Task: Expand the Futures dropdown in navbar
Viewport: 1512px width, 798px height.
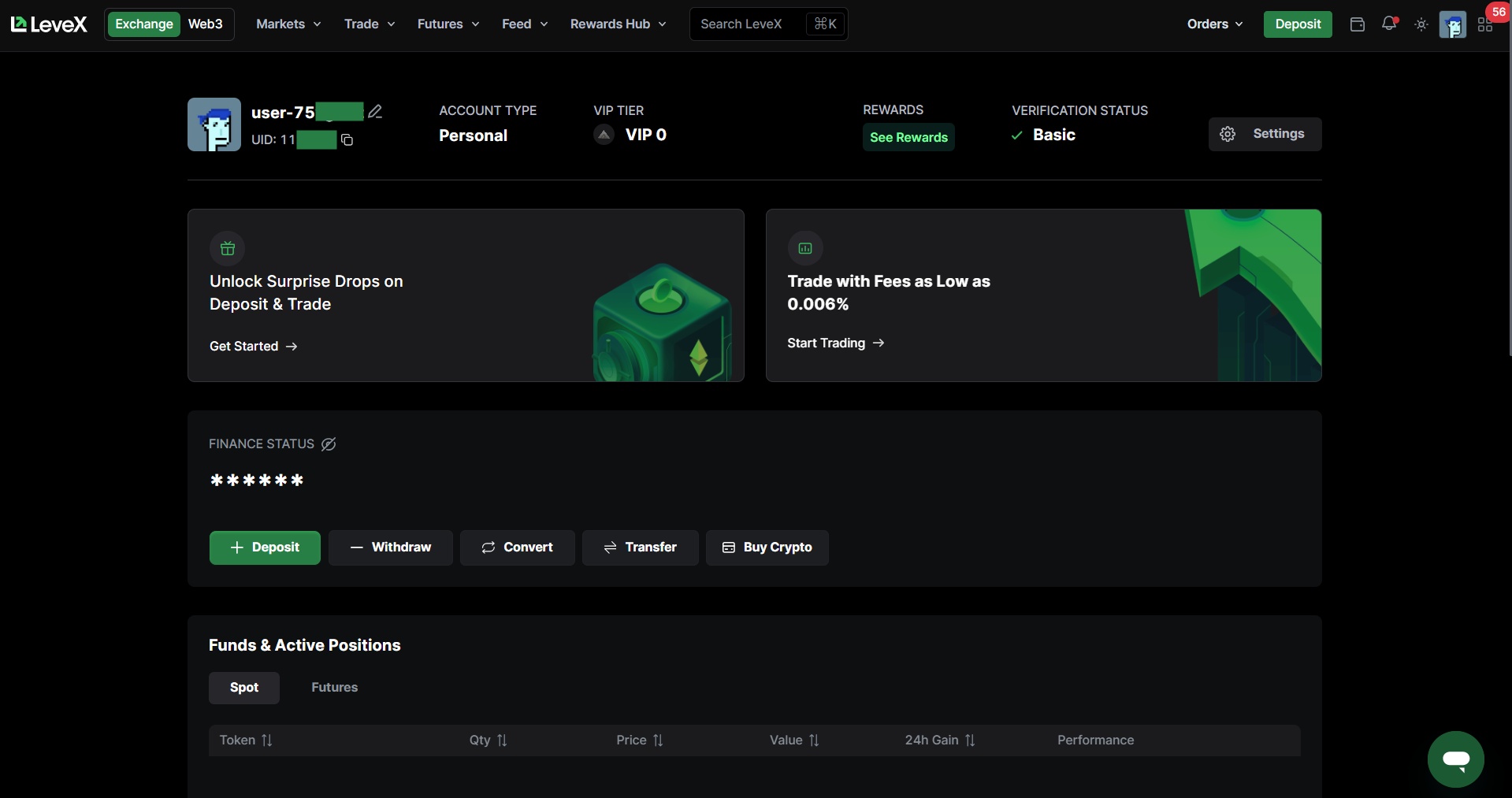Action: click(448, 24)
